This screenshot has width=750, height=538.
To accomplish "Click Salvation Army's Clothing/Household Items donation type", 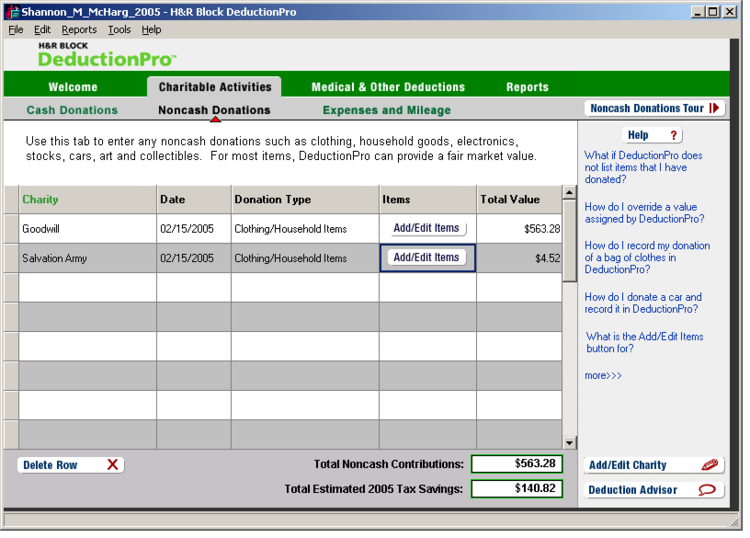I will click(305, 258).
